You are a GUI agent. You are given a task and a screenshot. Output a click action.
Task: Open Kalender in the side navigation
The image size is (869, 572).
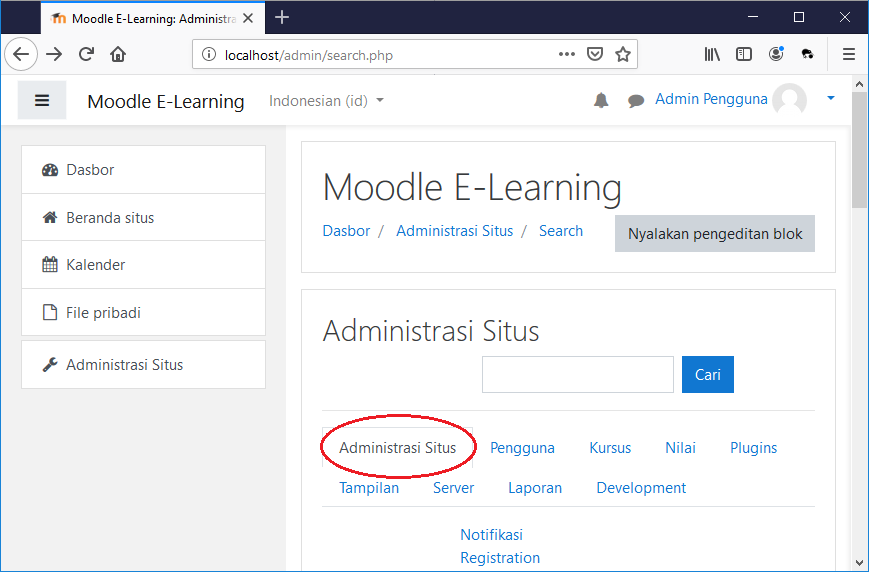[x=144, y=264]
